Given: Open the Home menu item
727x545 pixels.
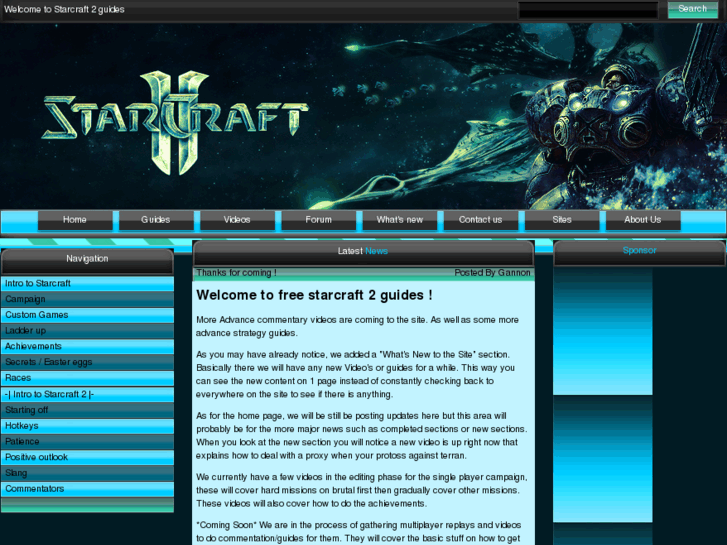Looking at the screenshot, I should click(x=75, y=220).
